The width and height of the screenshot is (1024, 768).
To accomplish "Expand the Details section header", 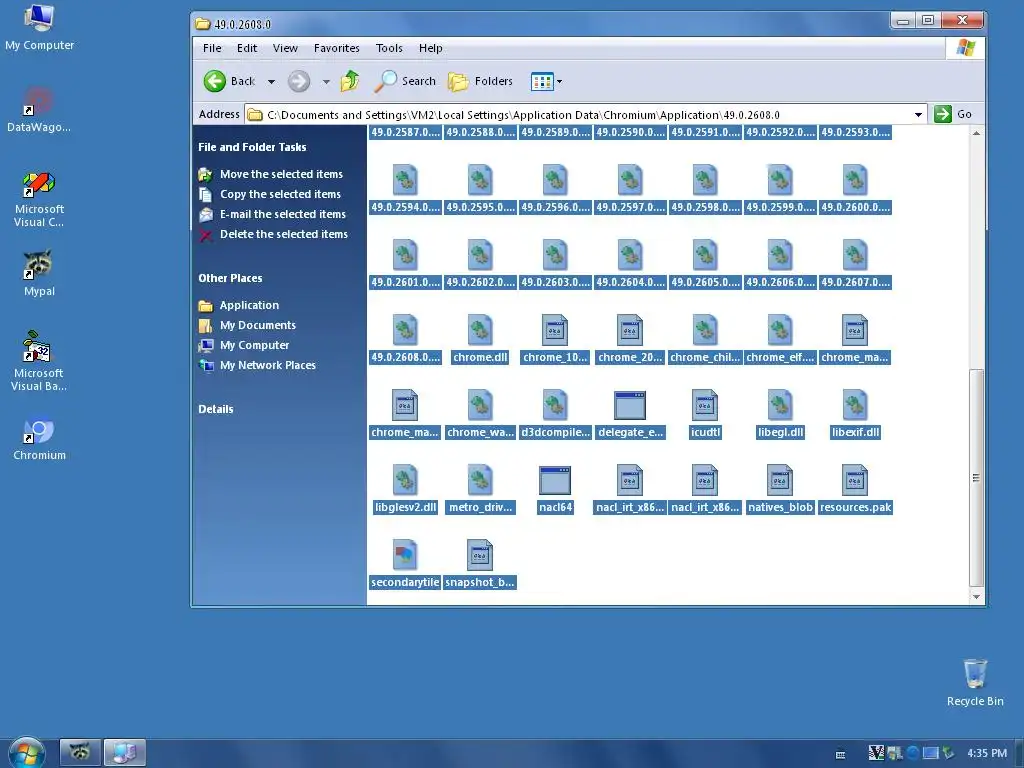I will [x=216, y=409].
